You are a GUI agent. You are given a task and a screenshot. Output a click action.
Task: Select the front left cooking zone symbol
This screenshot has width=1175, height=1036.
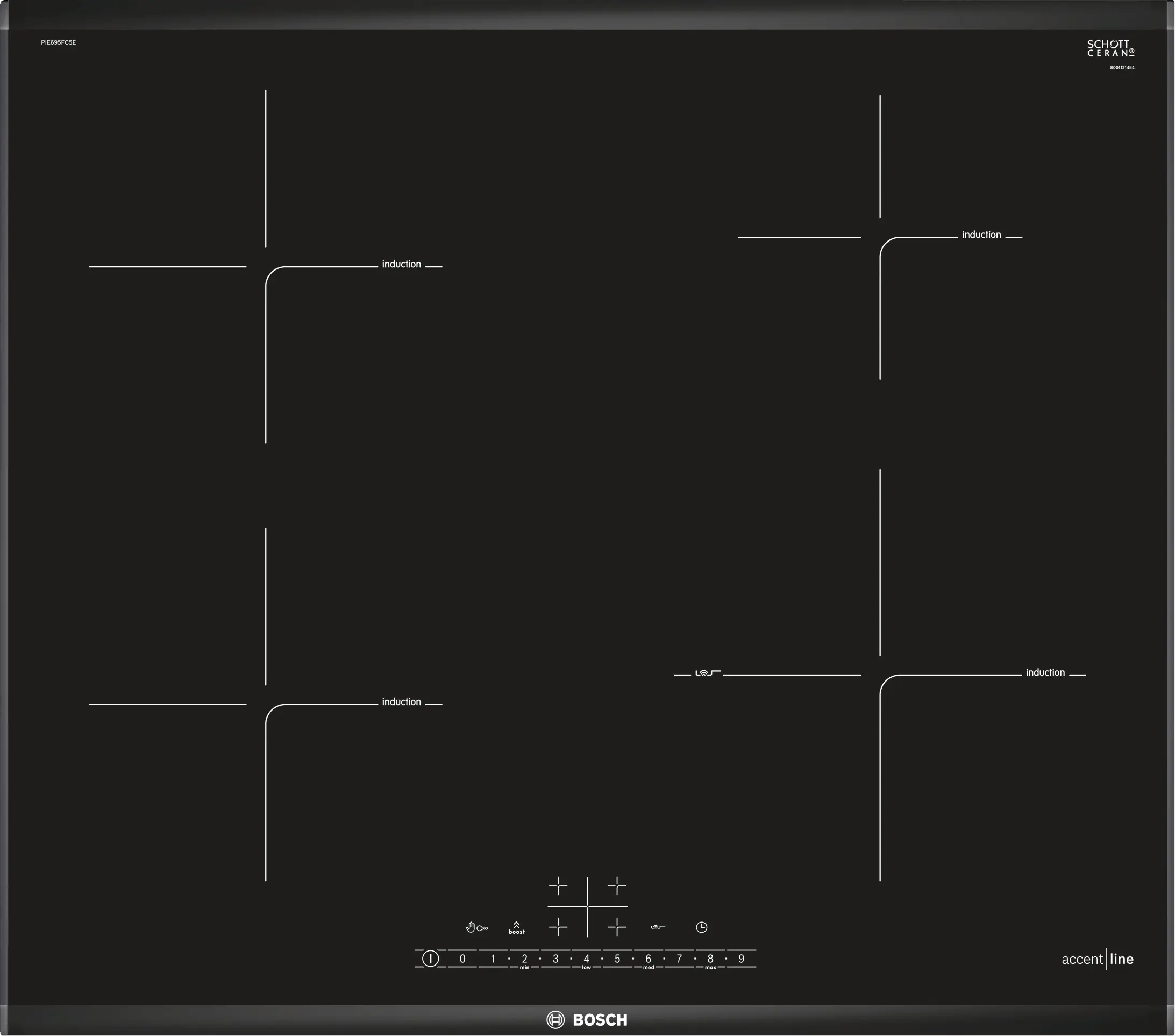(558, 927)
